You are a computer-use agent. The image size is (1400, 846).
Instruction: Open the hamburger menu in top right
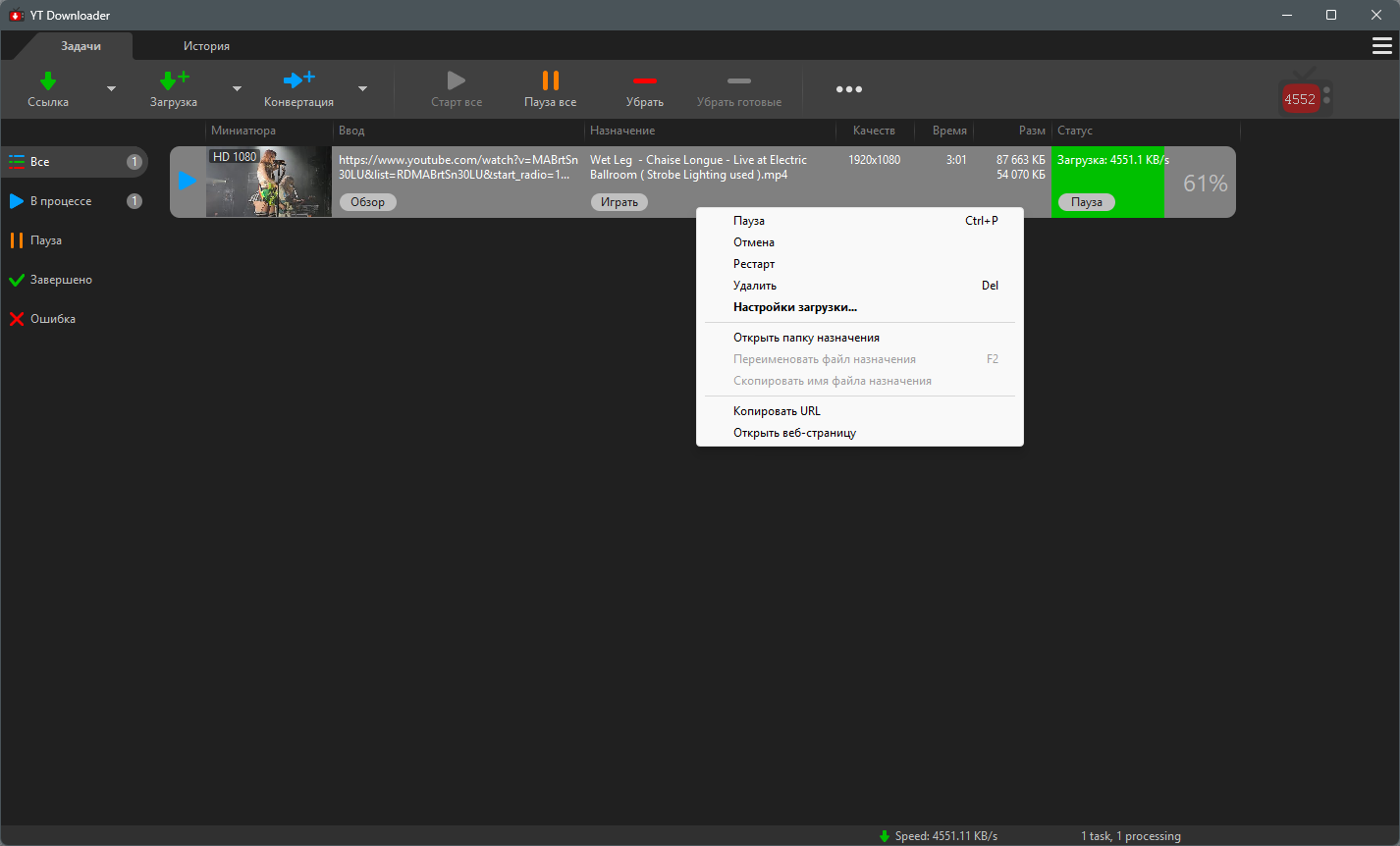click(x=1381, y=46)
